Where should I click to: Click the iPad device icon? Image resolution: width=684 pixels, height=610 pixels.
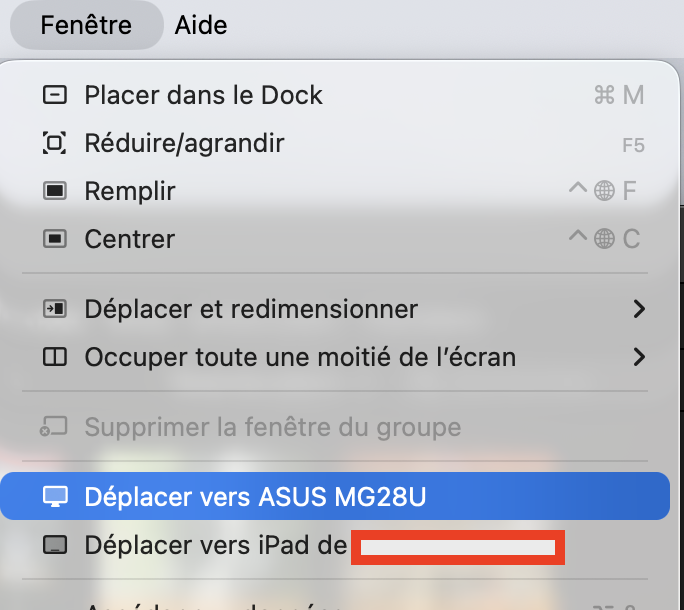[x=55, y=545]
